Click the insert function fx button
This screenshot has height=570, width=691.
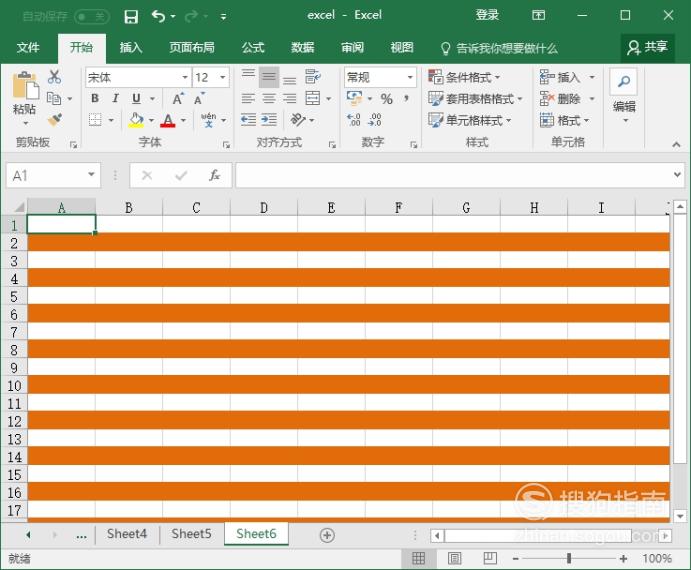pyautogui.click(x=214, y=175)
